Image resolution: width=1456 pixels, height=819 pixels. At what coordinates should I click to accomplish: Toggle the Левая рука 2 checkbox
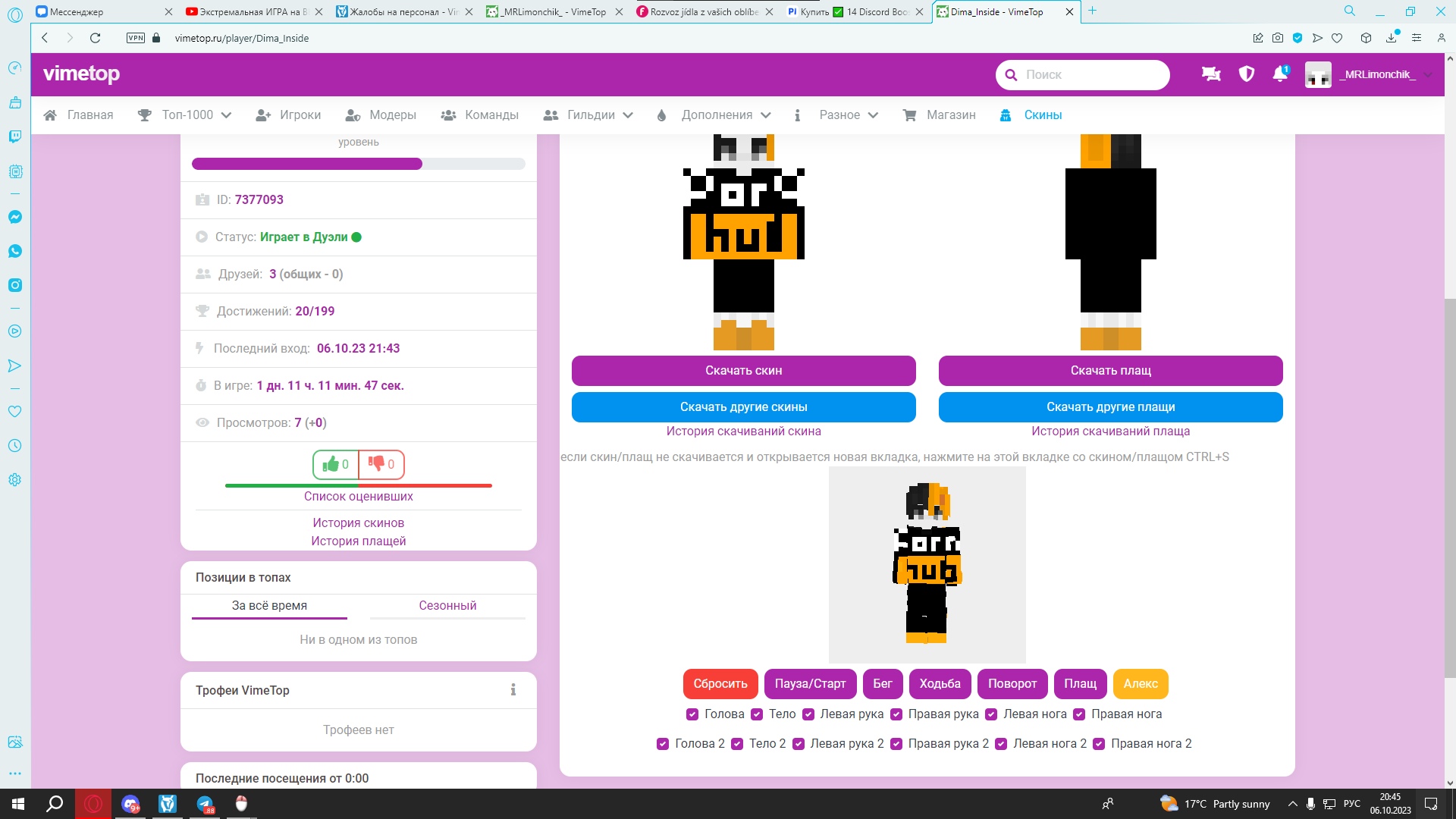[799, 744]
